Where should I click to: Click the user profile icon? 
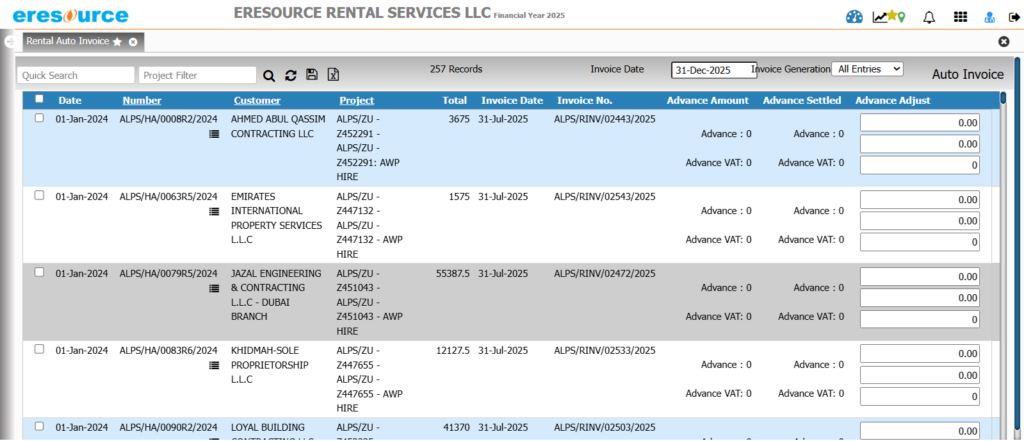(x=989, y=16)
